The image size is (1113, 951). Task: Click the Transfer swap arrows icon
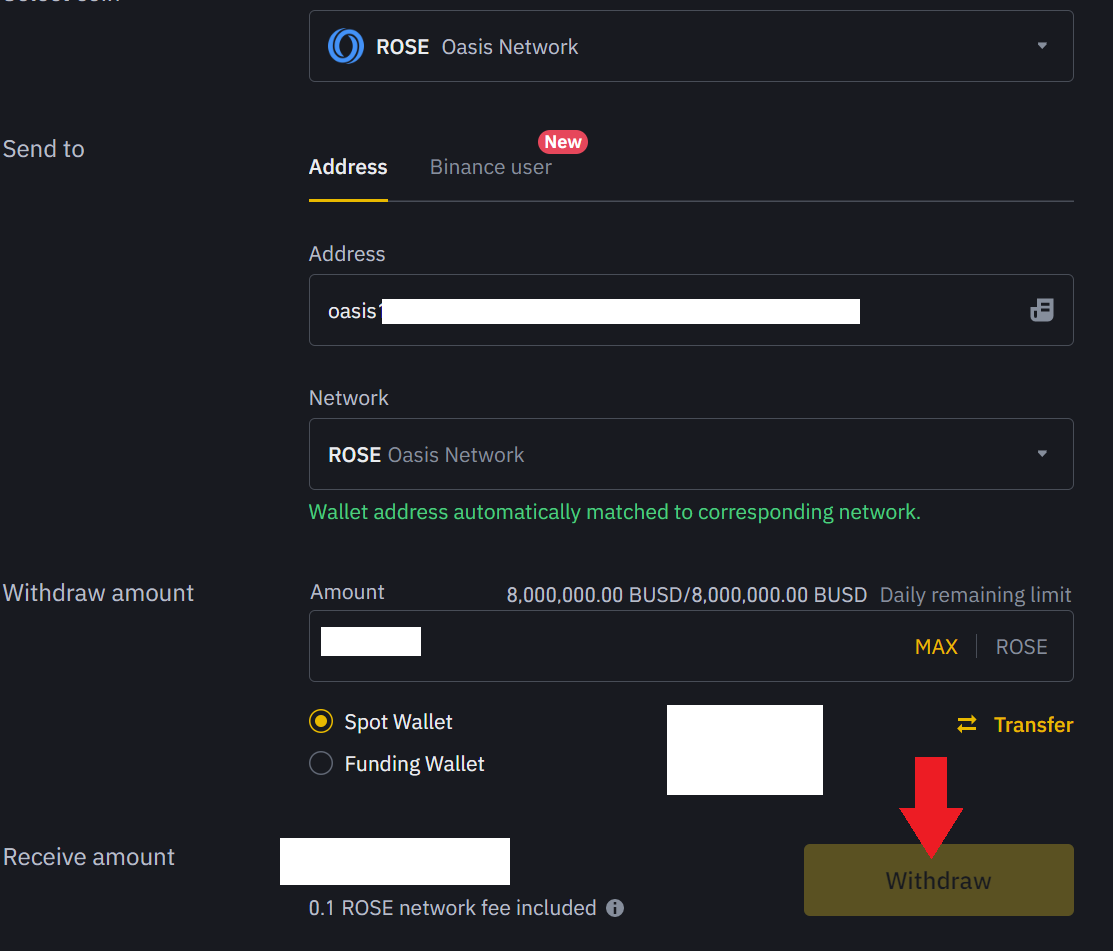tap(967, 724)
